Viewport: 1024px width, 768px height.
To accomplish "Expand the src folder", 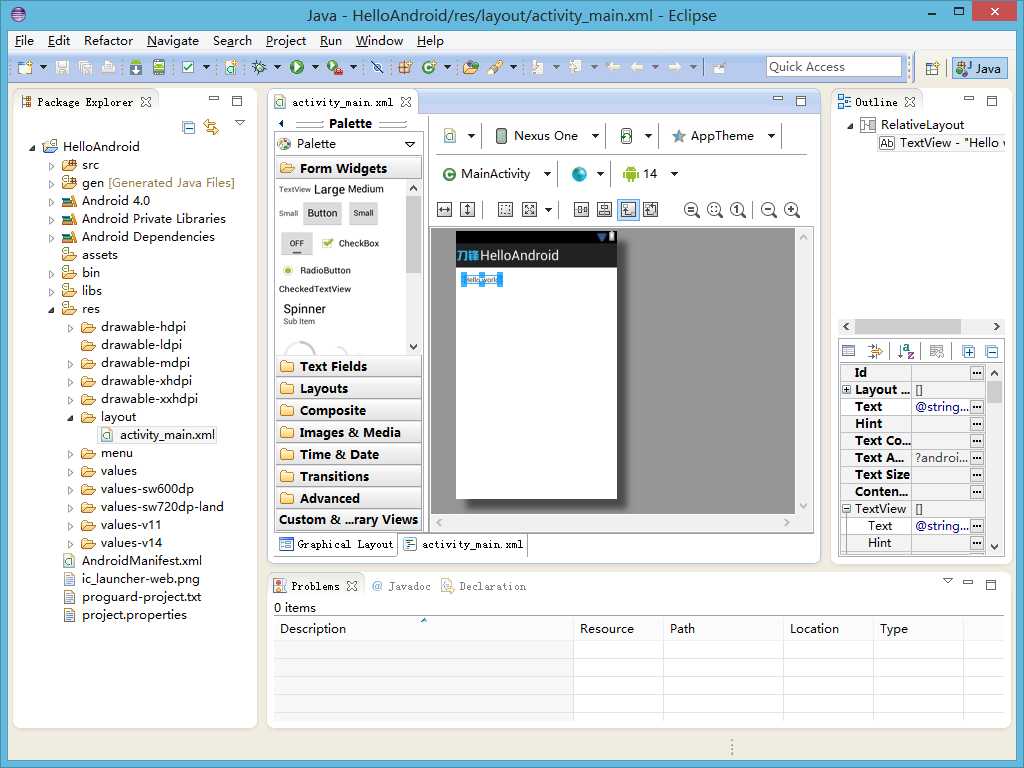I will pos(52,166).
